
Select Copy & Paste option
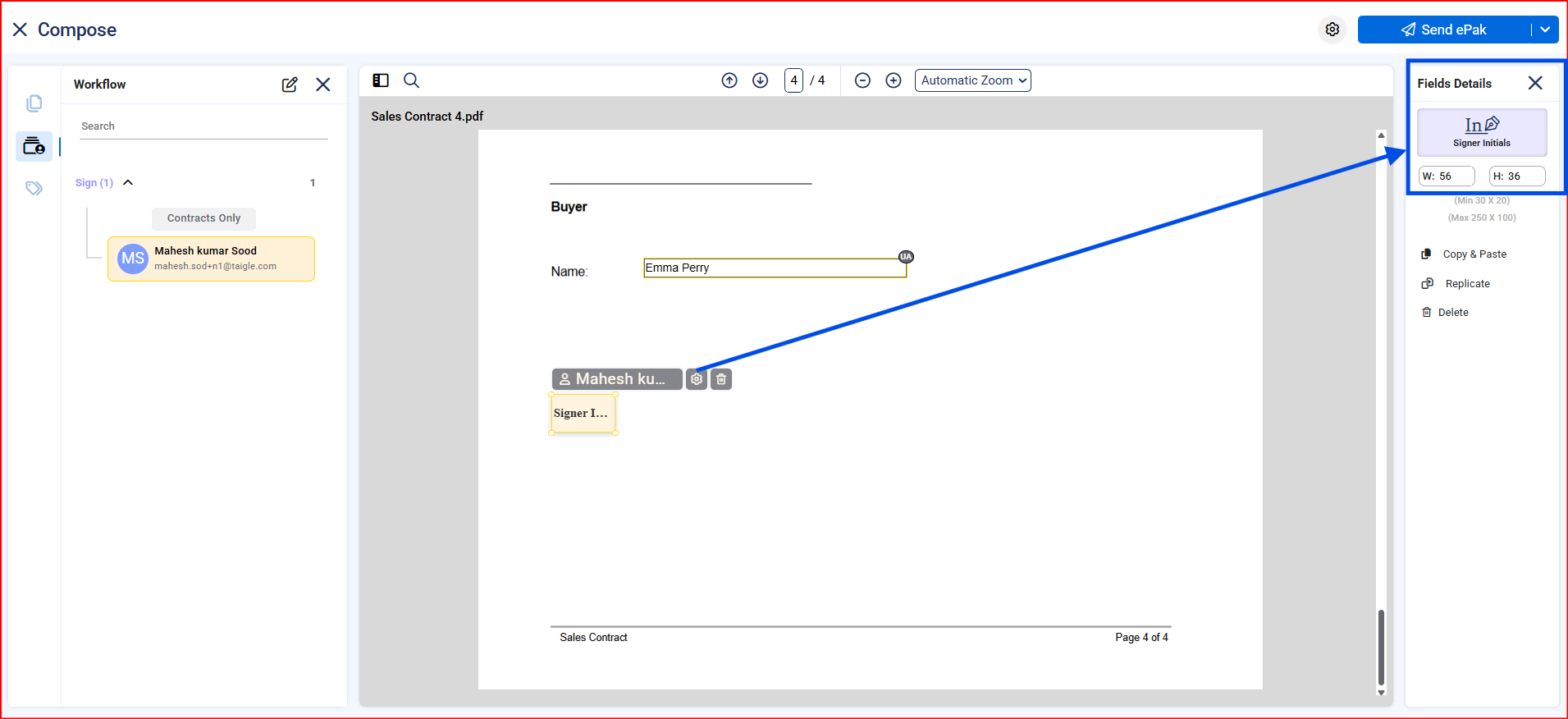coord(1474,254)
